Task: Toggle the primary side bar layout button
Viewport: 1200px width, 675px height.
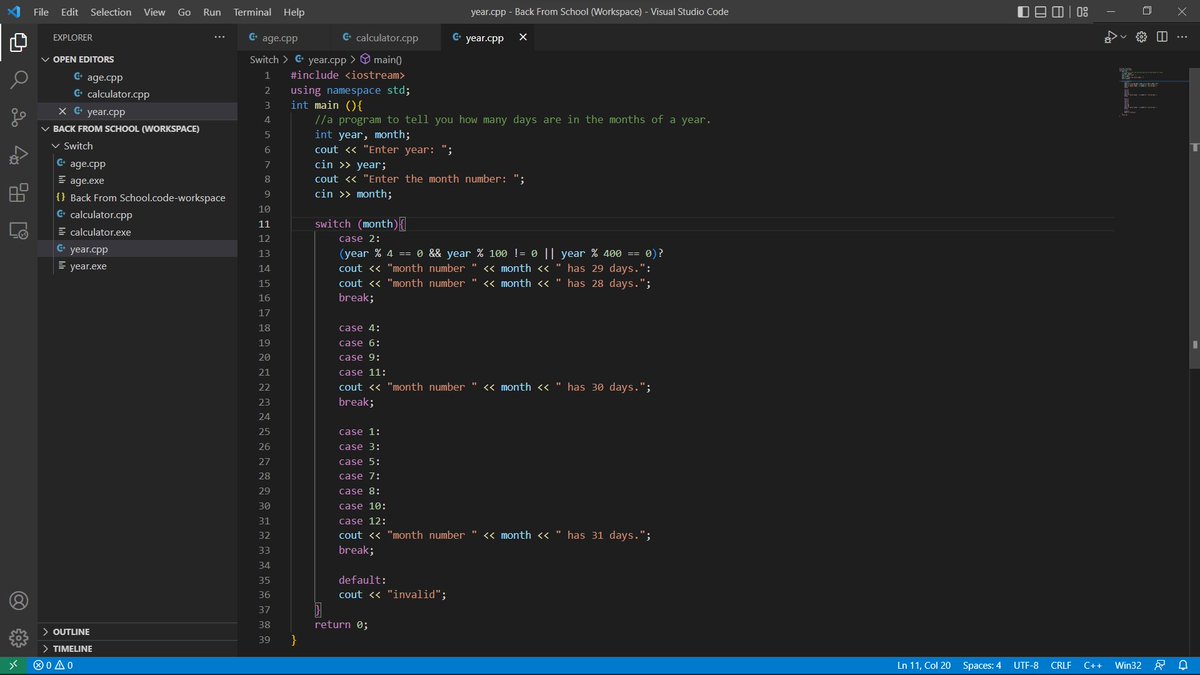Action: 1023,12
